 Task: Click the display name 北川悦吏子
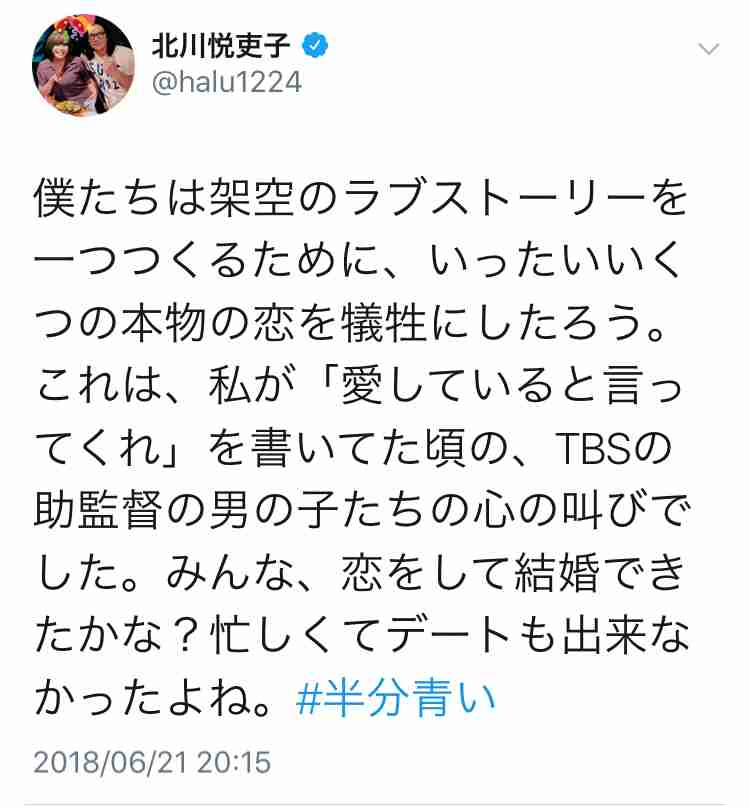(x=221, y=46)
